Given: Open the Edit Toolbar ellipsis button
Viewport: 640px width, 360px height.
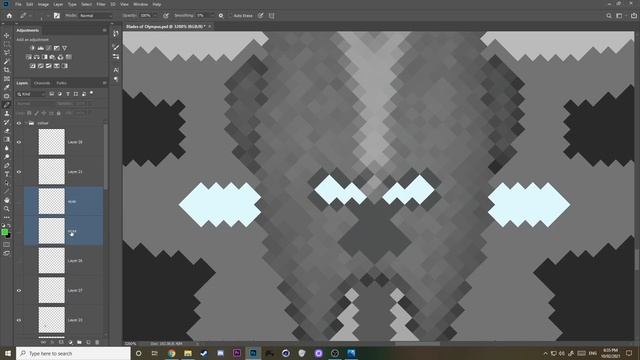Looking at the screenshot, I should pos(7,217).
